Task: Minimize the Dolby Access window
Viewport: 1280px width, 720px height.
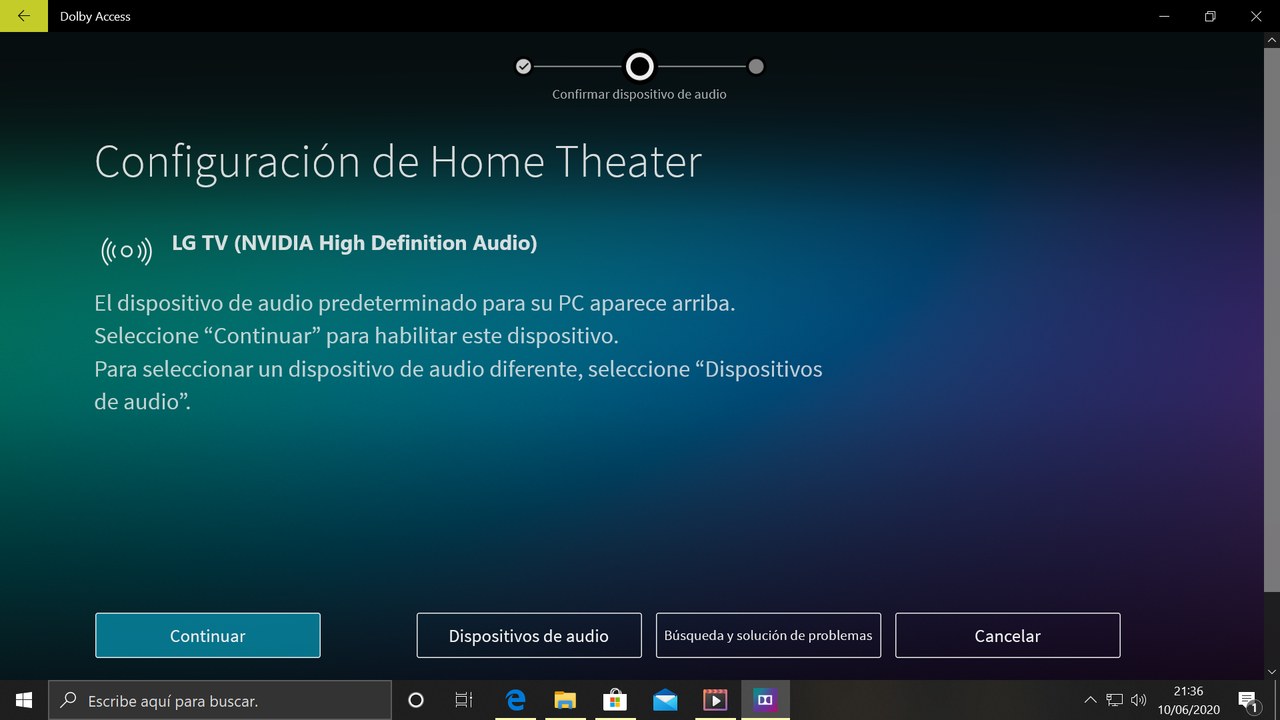Action: [x=1164, y=16]
